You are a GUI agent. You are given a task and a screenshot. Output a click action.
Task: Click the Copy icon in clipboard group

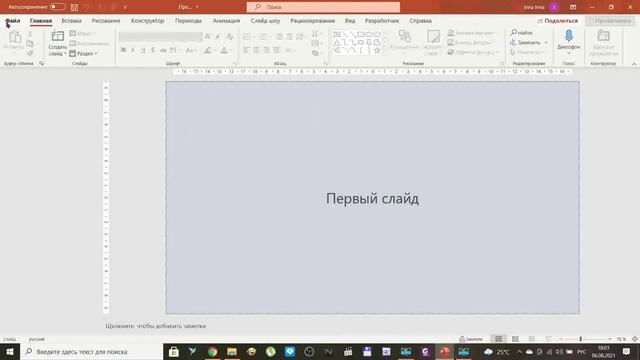pos(30,44)
